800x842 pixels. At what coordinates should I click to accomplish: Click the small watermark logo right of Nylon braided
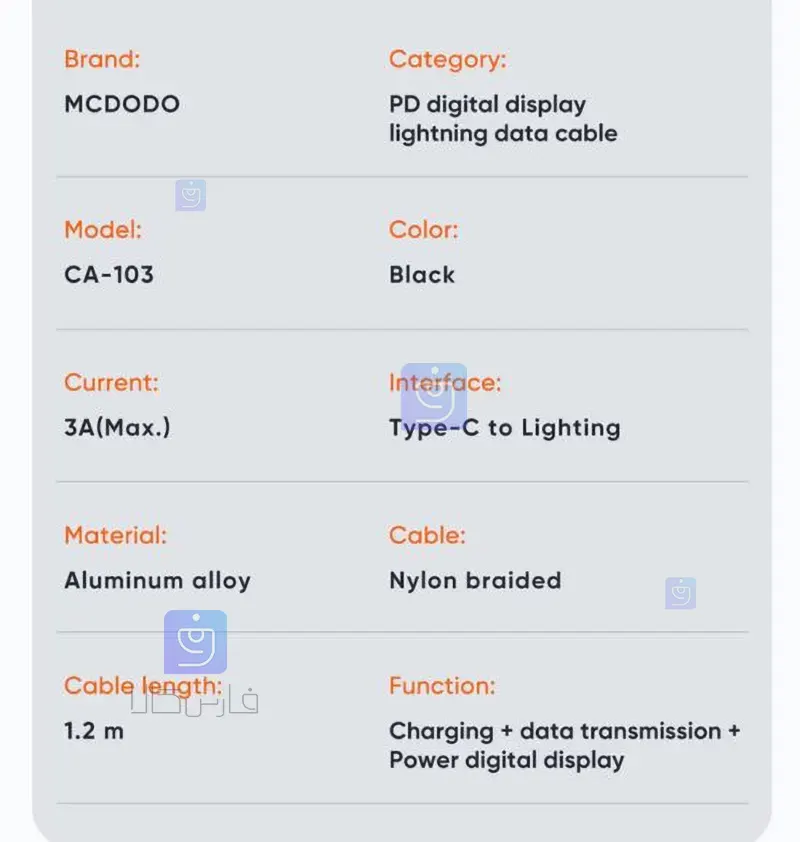click(680, 593)
